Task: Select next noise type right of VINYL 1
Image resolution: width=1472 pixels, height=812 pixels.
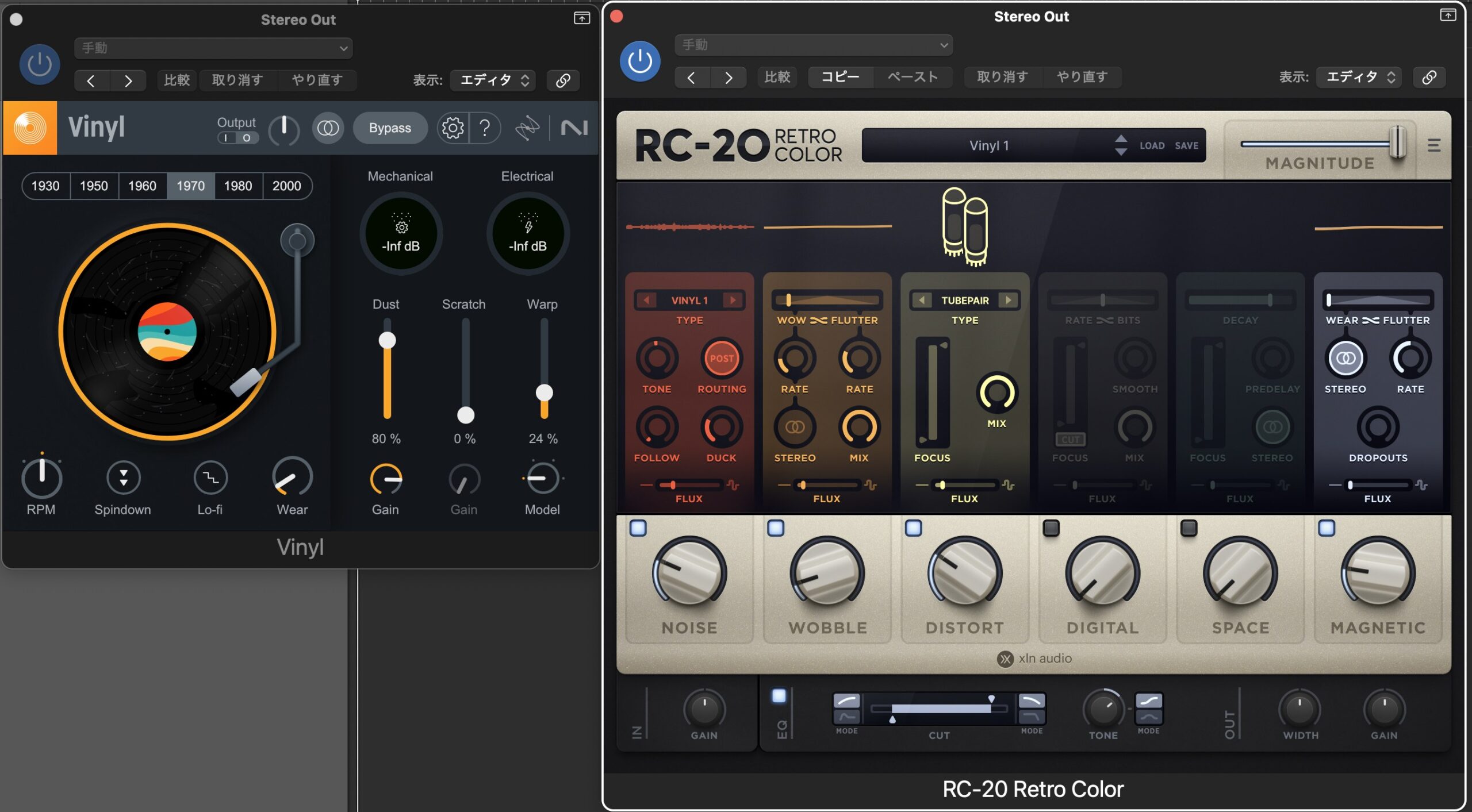Action: pyautogui.click(x=733, y=300)
